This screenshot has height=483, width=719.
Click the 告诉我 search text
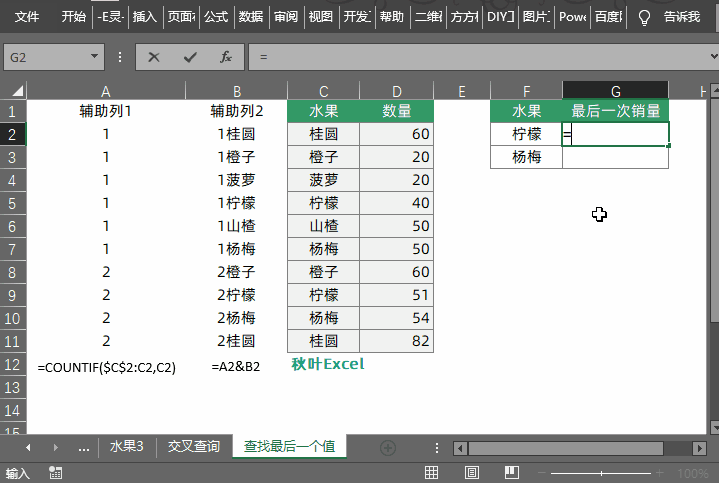coord(681,17)
